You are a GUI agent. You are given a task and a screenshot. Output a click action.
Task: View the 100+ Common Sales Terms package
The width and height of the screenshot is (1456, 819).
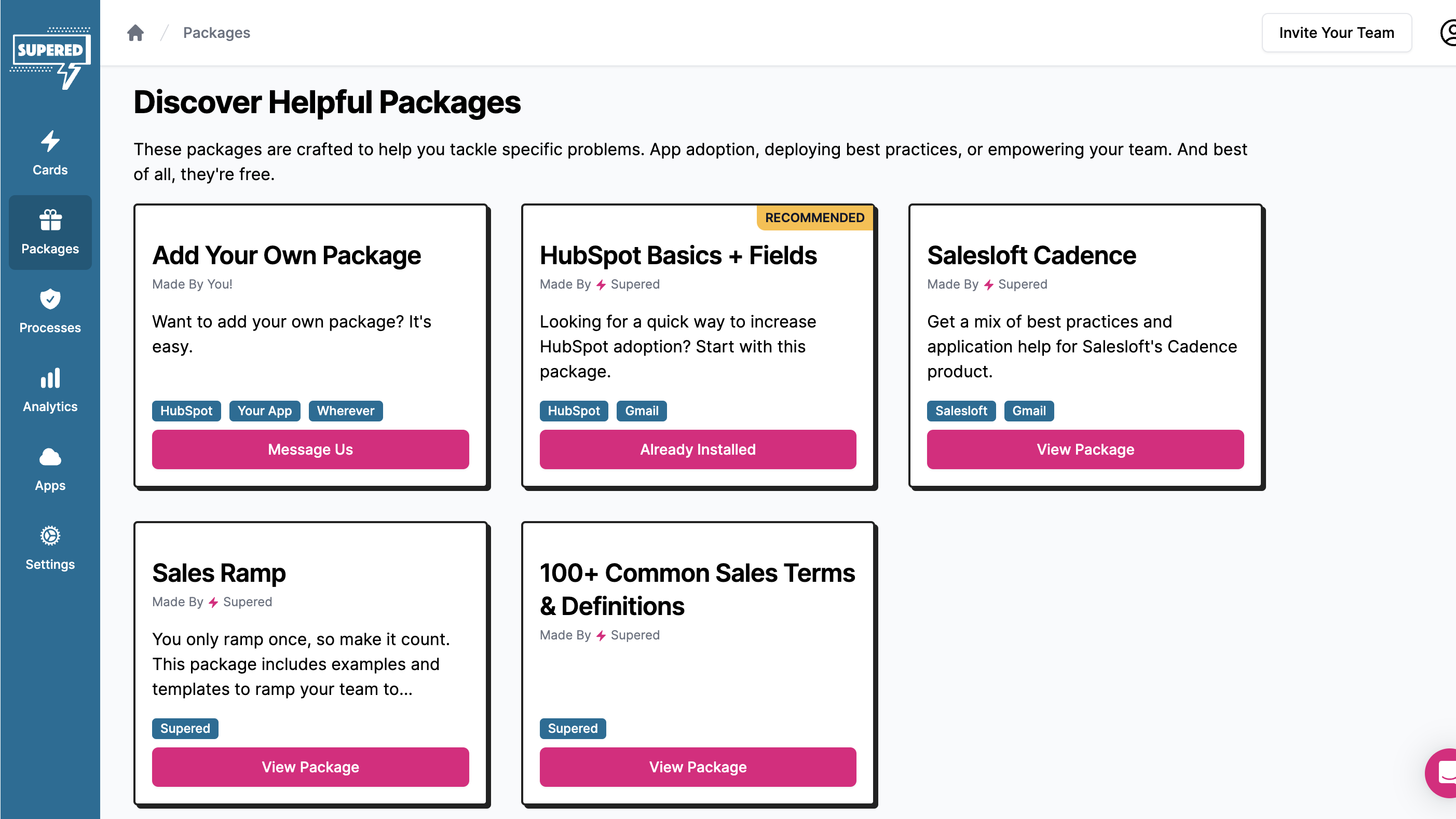click(x=698, y=767)
